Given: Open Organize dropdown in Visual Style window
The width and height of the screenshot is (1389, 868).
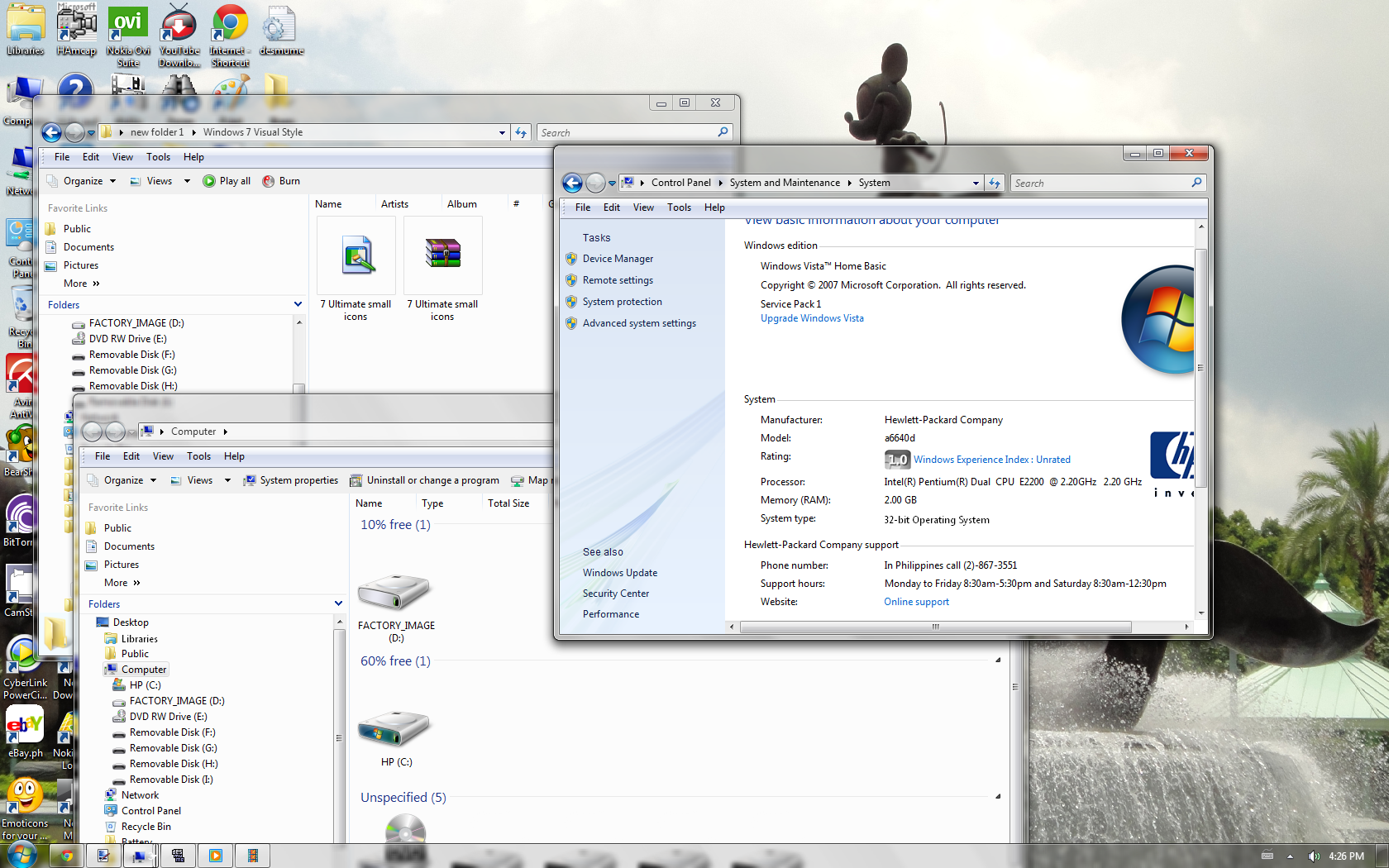Looking at the screenshot, I should point(82,181).
